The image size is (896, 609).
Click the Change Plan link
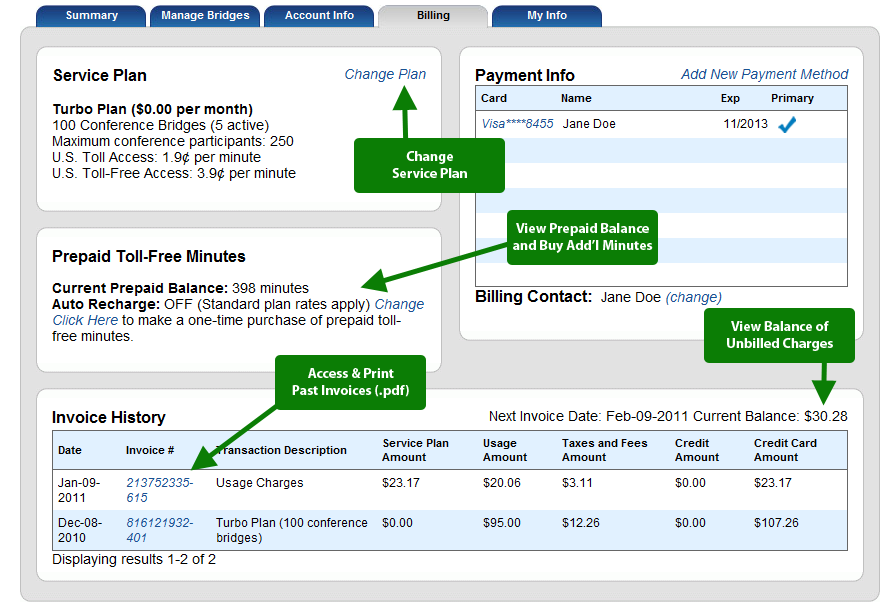(x=385, y=74)
